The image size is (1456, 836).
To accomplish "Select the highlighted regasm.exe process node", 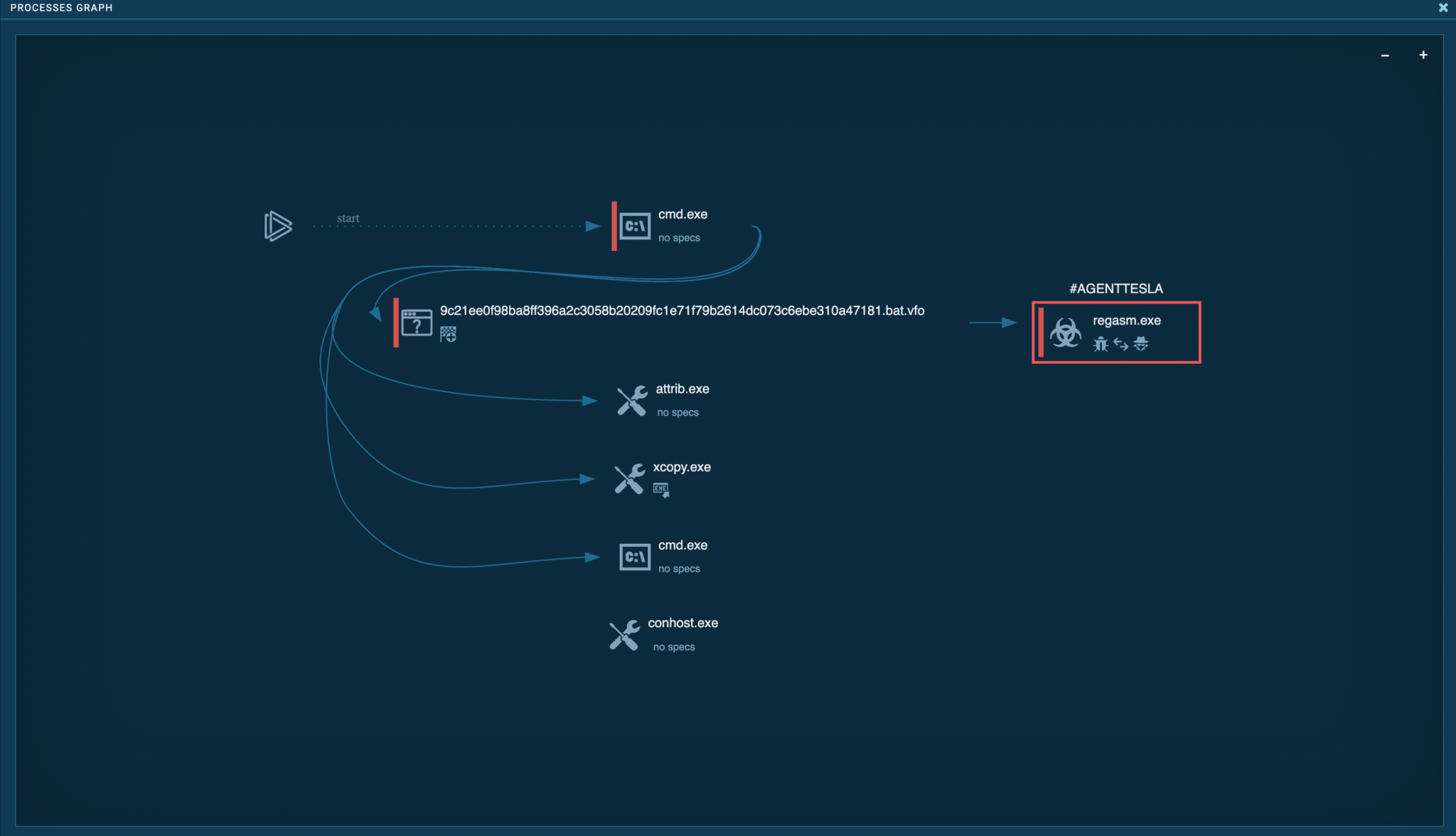I will pyautogui.click(x=1116, y=332).
